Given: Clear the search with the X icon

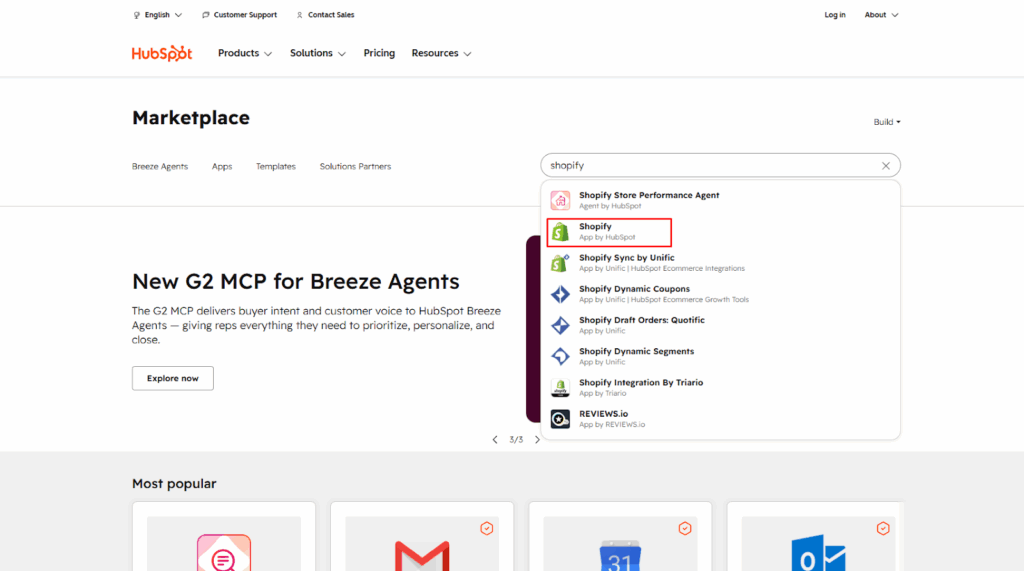Looking at the screenshot, I should pyautogui.click(x=885, y=166).
